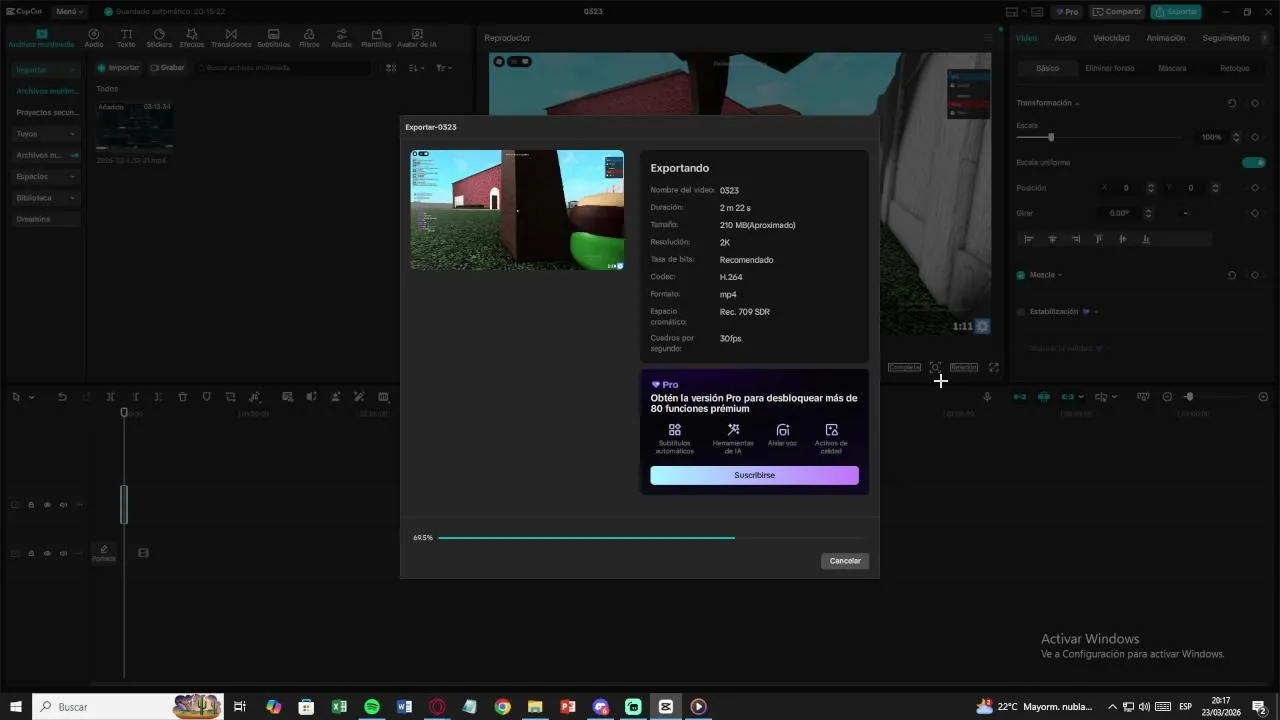
Task: Click the media search field
Action: pyautogui.click(x=283, y=68)
